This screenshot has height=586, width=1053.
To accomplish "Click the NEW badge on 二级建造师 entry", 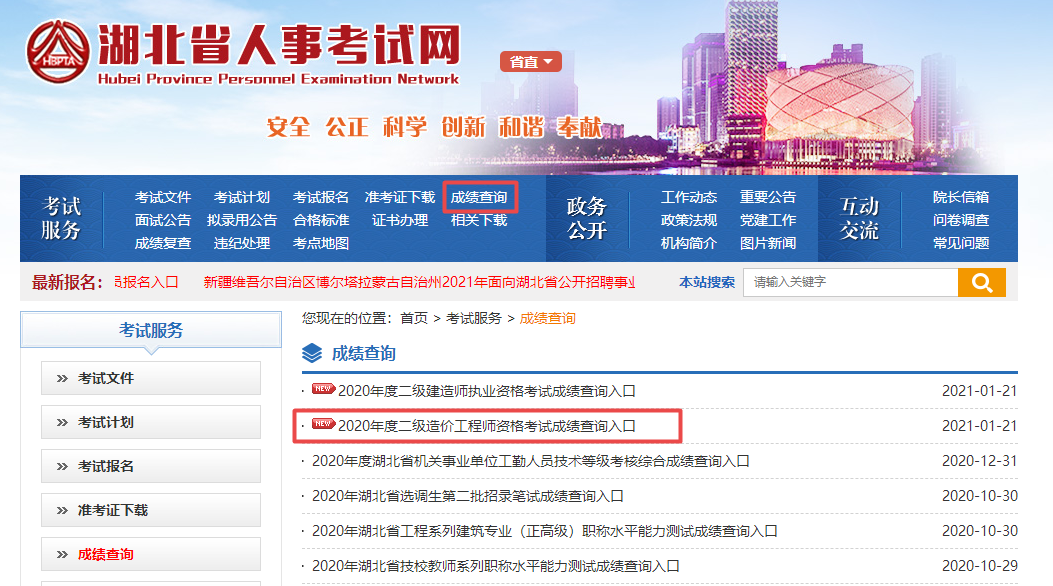I will click(x=323, y=389).
